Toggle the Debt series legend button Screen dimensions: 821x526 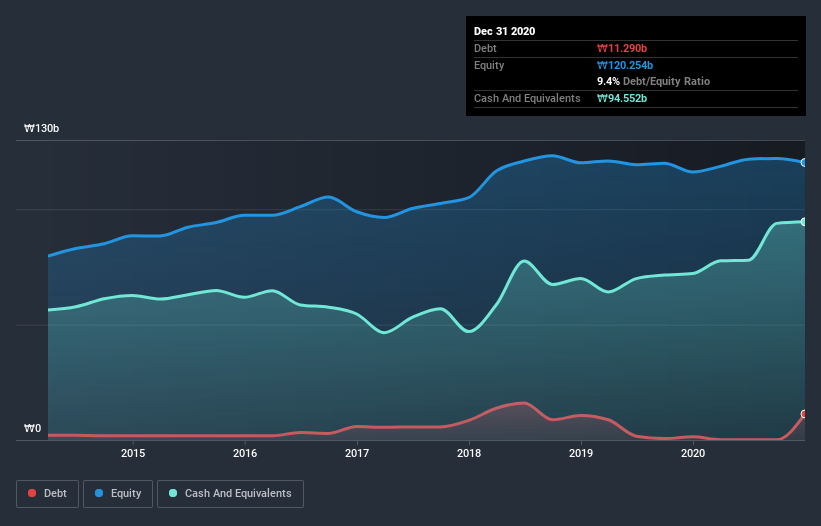tap(48, 494)
